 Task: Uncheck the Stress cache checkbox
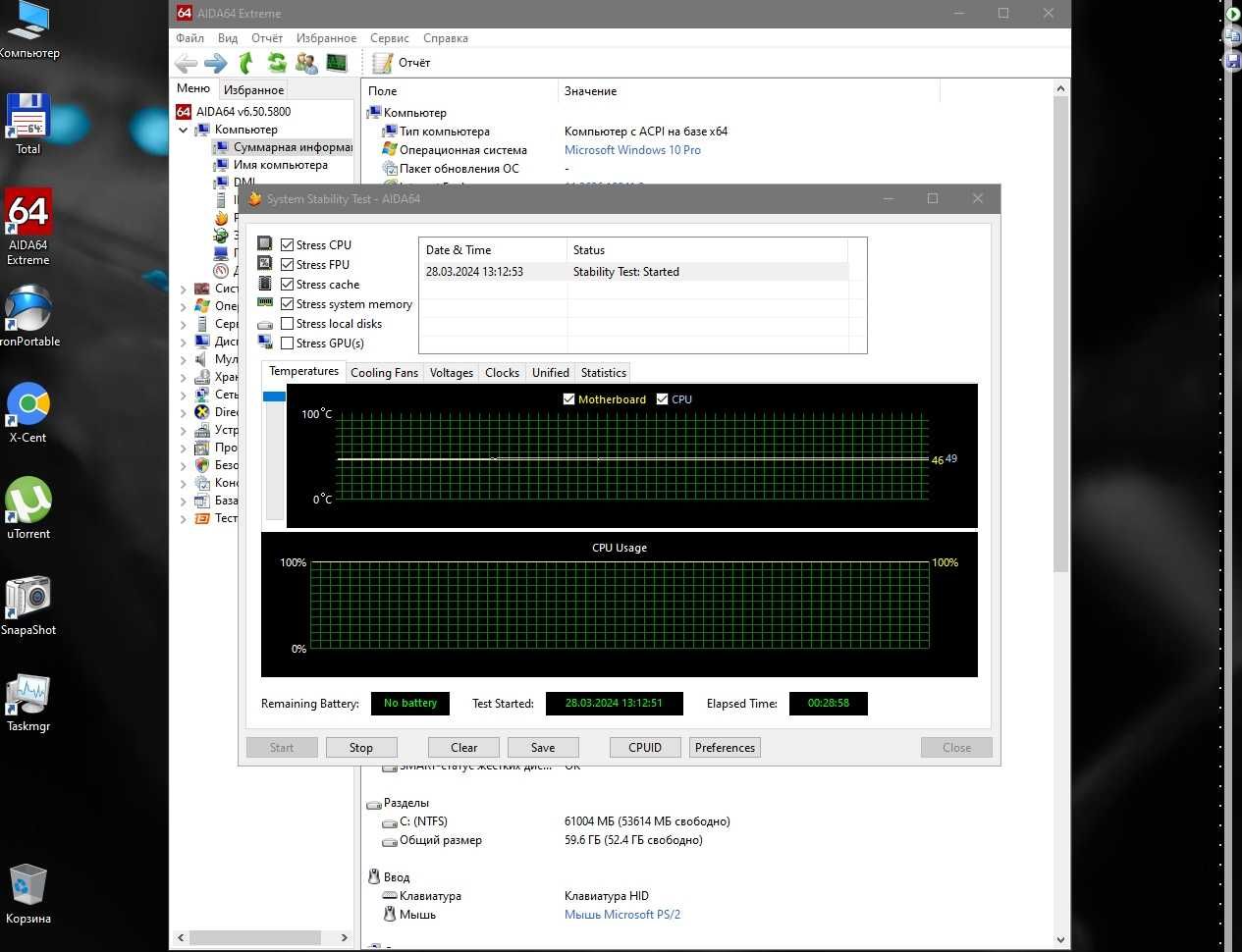click(x=287, y=285)
